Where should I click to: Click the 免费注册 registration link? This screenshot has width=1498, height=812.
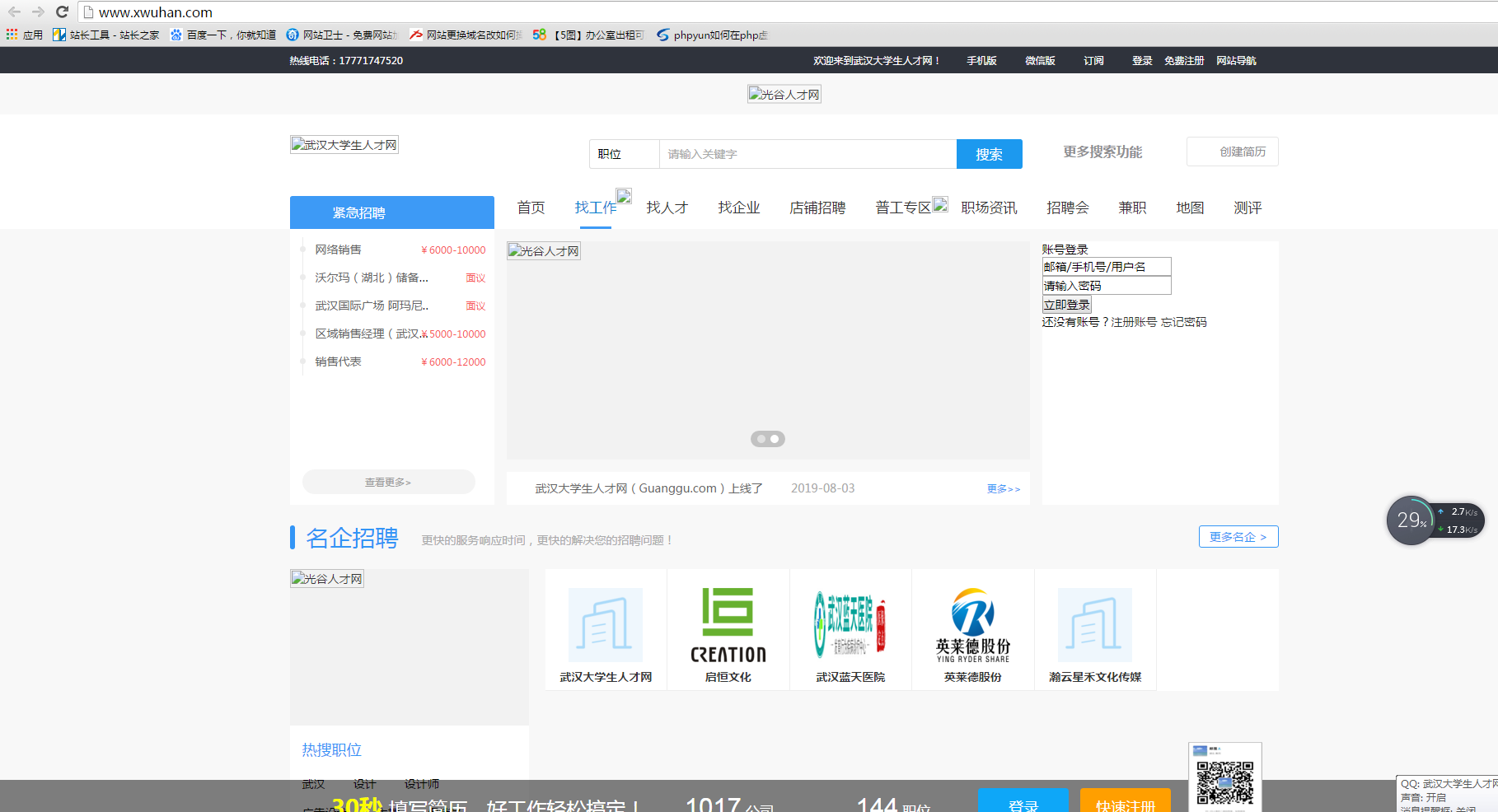point(1184,60)
